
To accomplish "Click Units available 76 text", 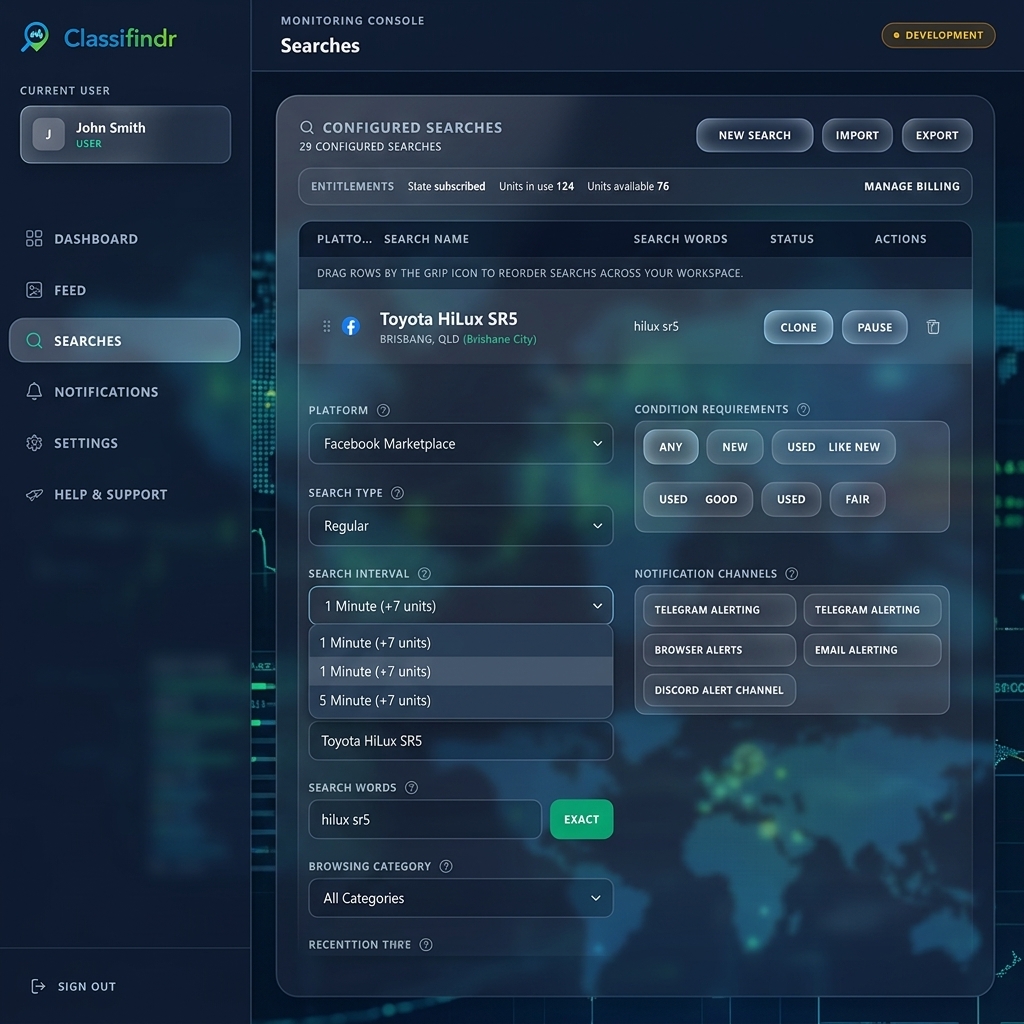I will 628,186.
